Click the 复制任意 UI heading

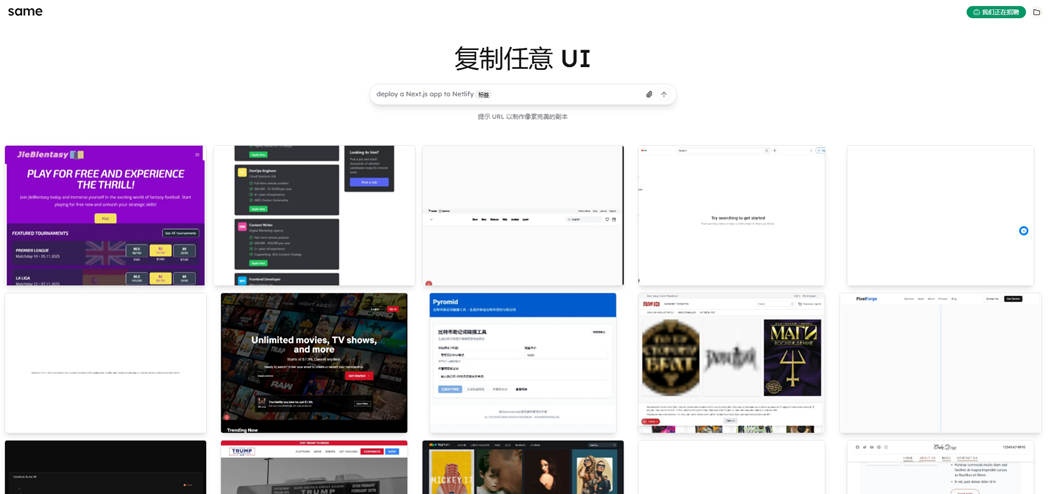click(x=523, y=59)
